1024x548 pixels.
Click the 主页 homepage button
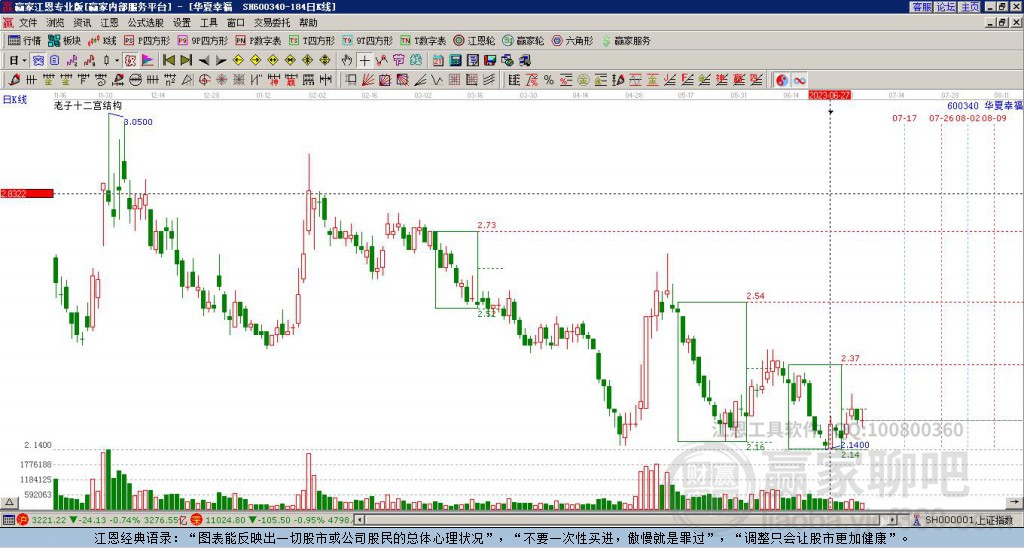point(970,7)
